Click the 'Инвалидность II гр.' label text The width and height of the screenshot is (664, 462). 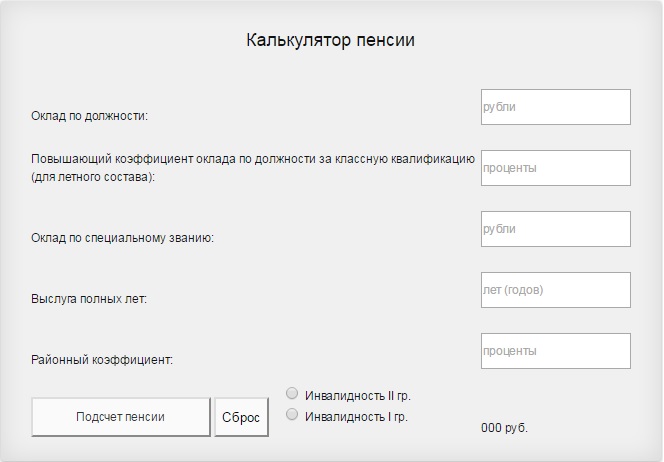tap(358, 396)
